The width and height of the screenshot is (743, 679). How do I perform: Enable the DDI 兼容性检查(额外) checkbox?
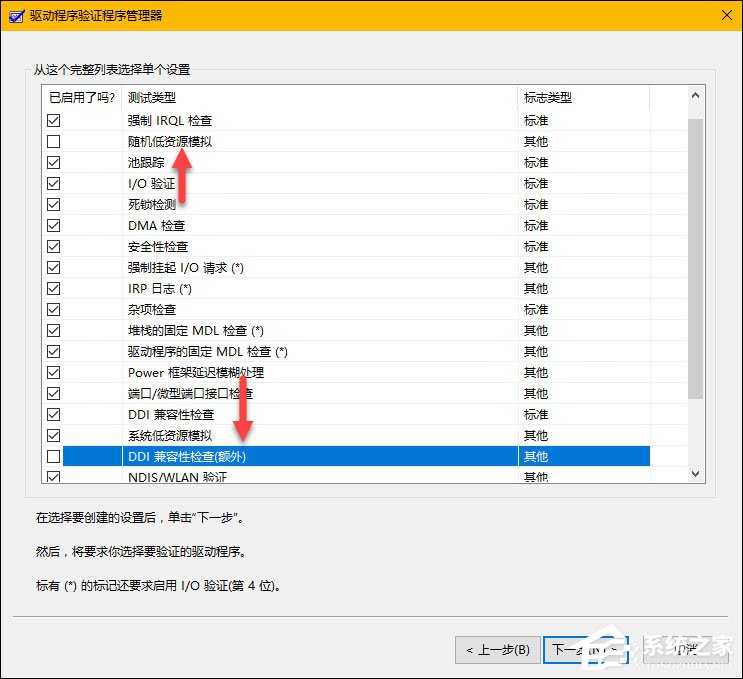point(54,456)
